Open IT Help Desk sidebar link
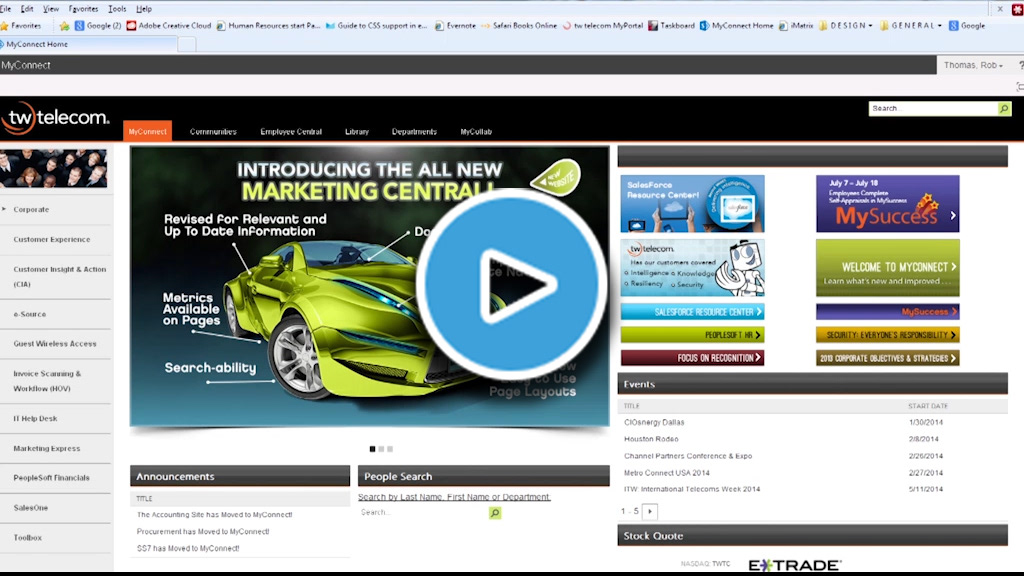 [x=35, y=419]
